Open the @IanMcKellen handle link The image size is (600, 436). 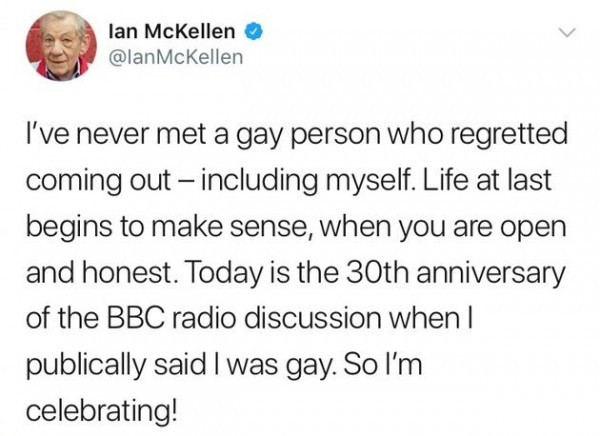coord(176,57)
